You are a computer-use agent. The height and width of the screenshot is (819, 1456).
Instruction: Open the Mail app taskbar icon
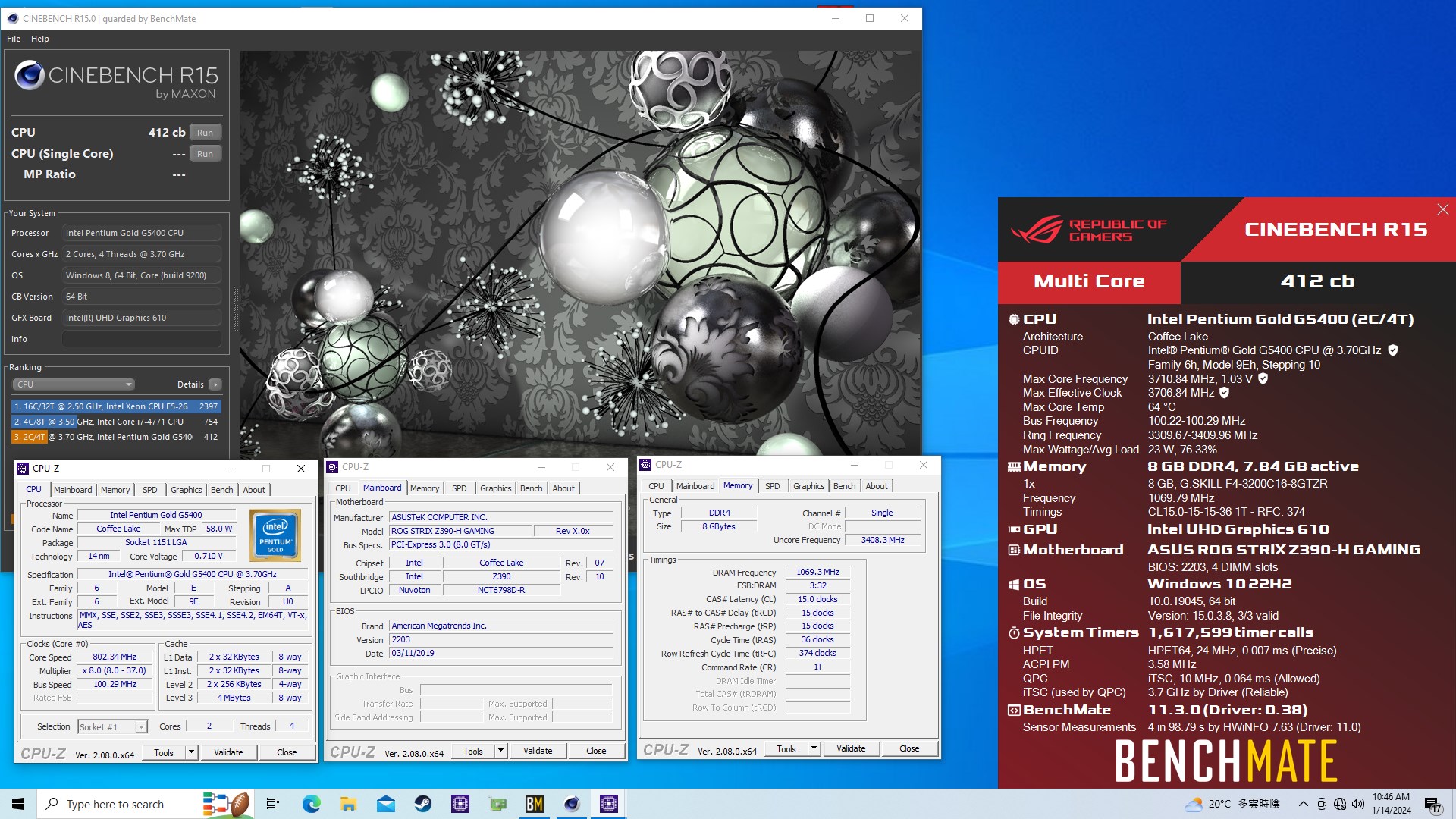pyautogui.click(x=385, y=804)
